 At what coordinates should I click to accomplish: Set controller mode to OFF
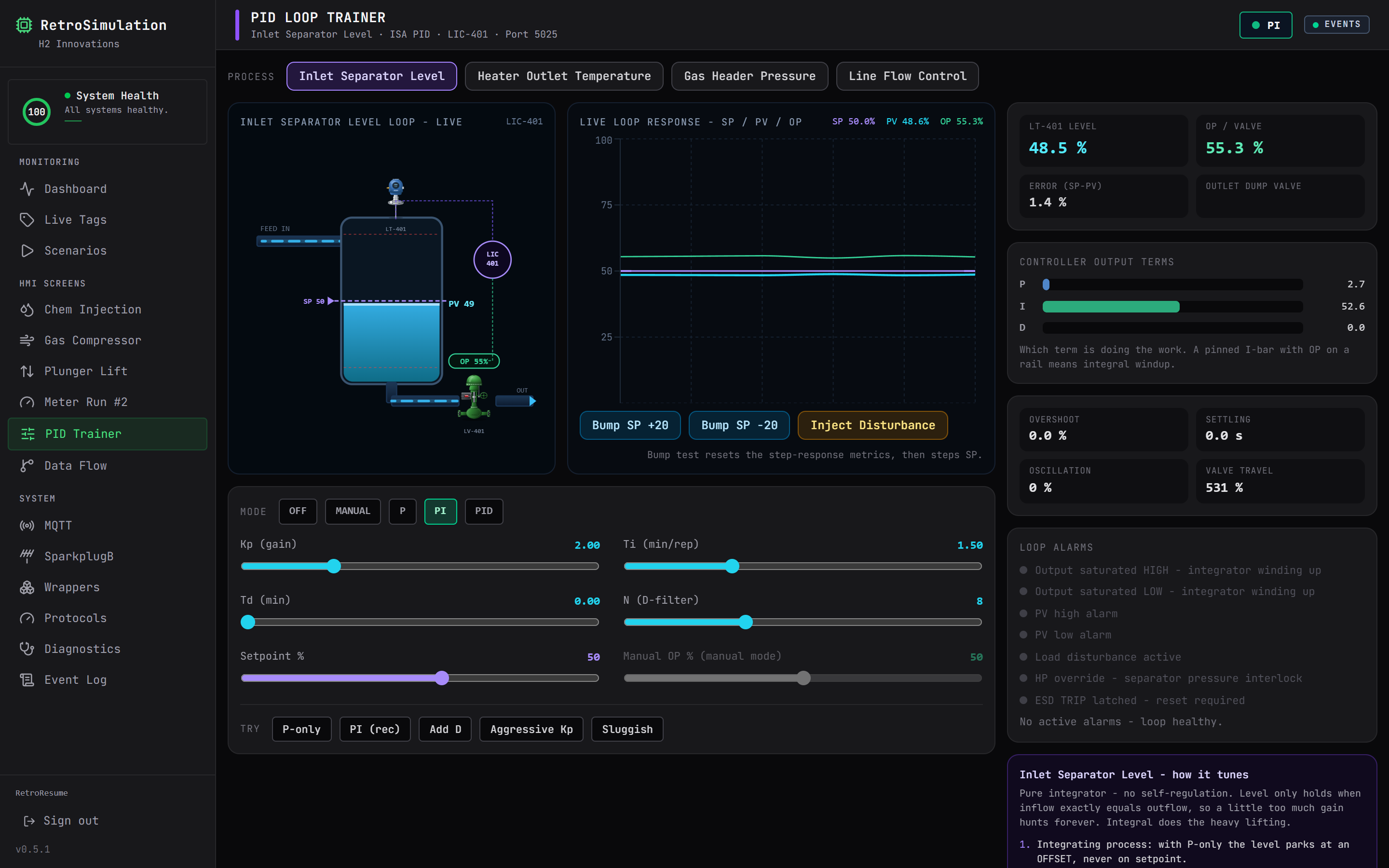pos(298,511)
